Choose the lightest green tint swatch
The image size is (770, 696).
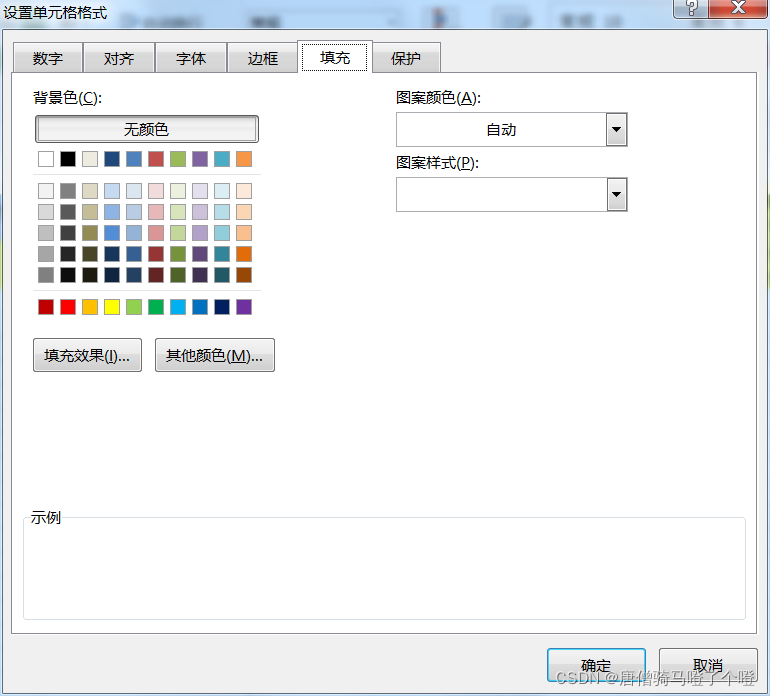[x=178, y=191]
